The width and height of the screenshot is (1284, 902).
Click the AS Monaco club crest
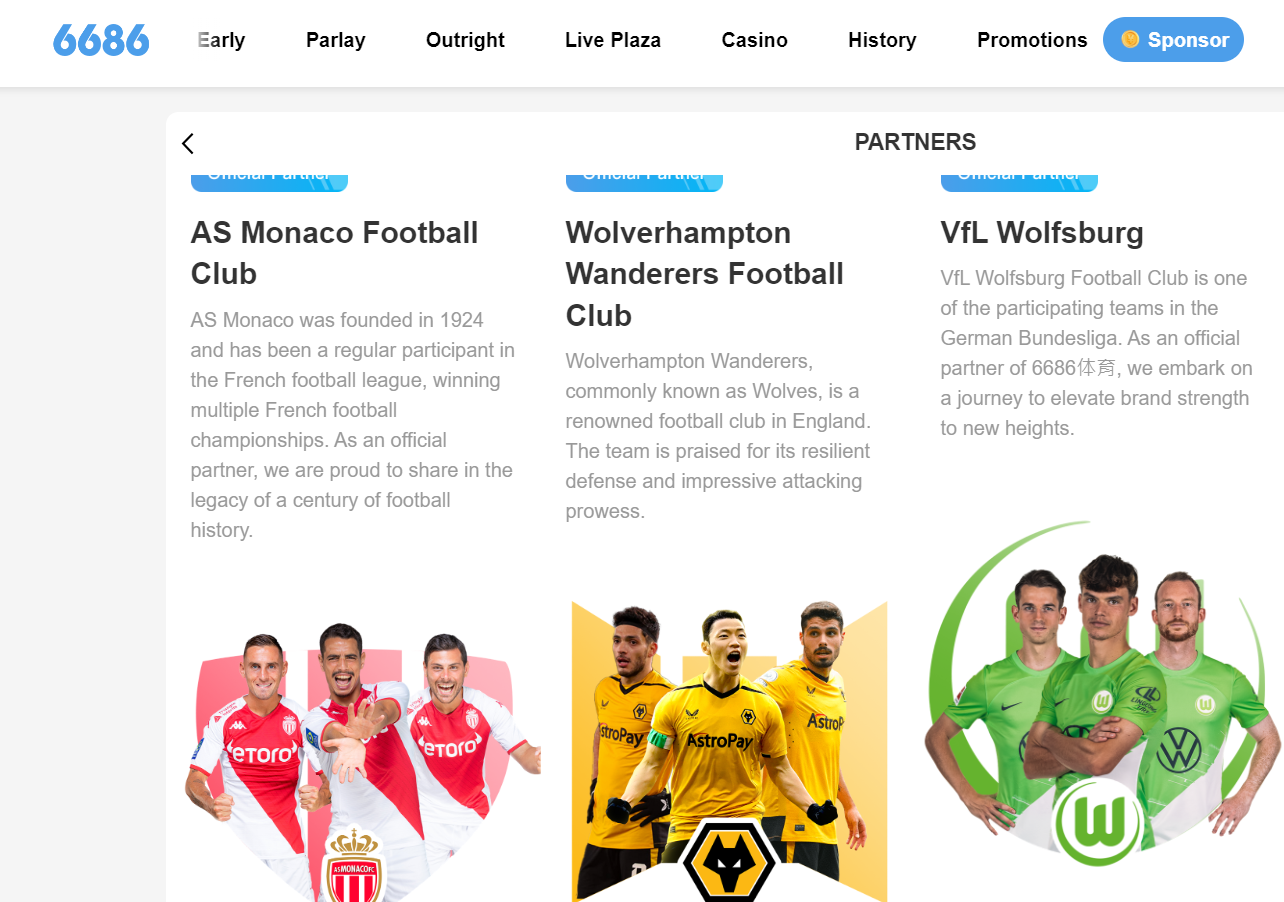[x=354, y=865]
